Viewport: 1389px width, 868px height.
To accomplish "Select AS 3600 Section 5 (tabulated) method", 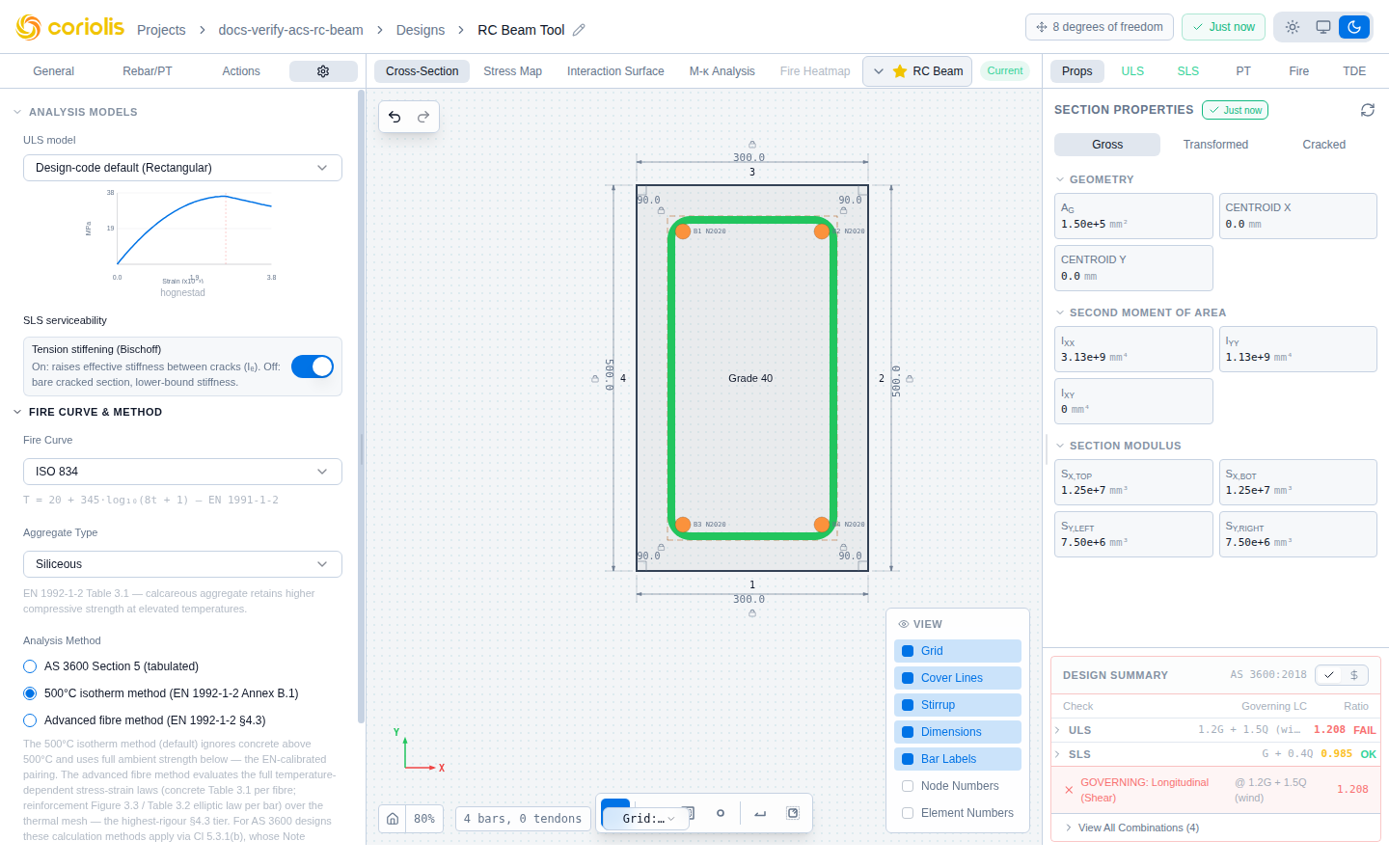I will [30, 666].
